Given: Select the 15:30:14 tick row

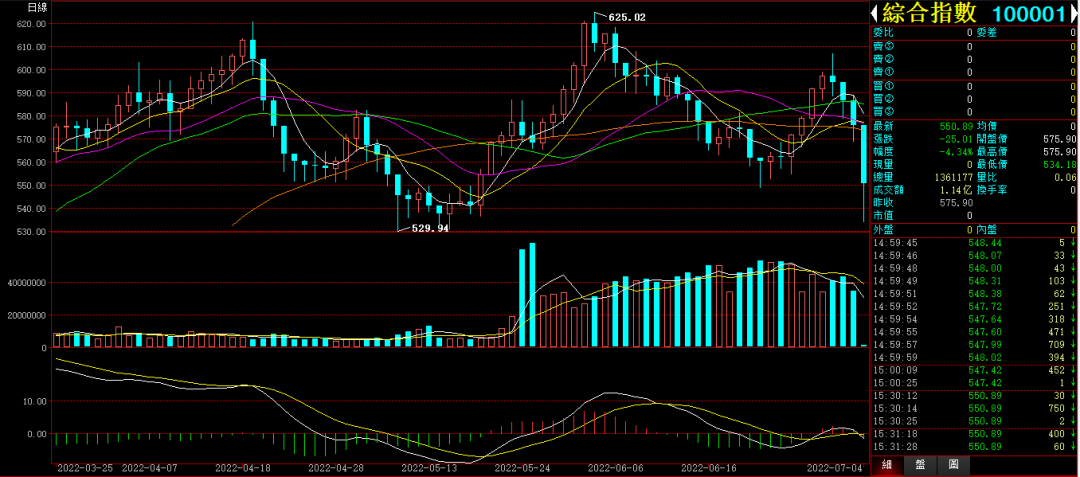Looking at the screenshot, I should pyautogui.click(x=974, y=408).
